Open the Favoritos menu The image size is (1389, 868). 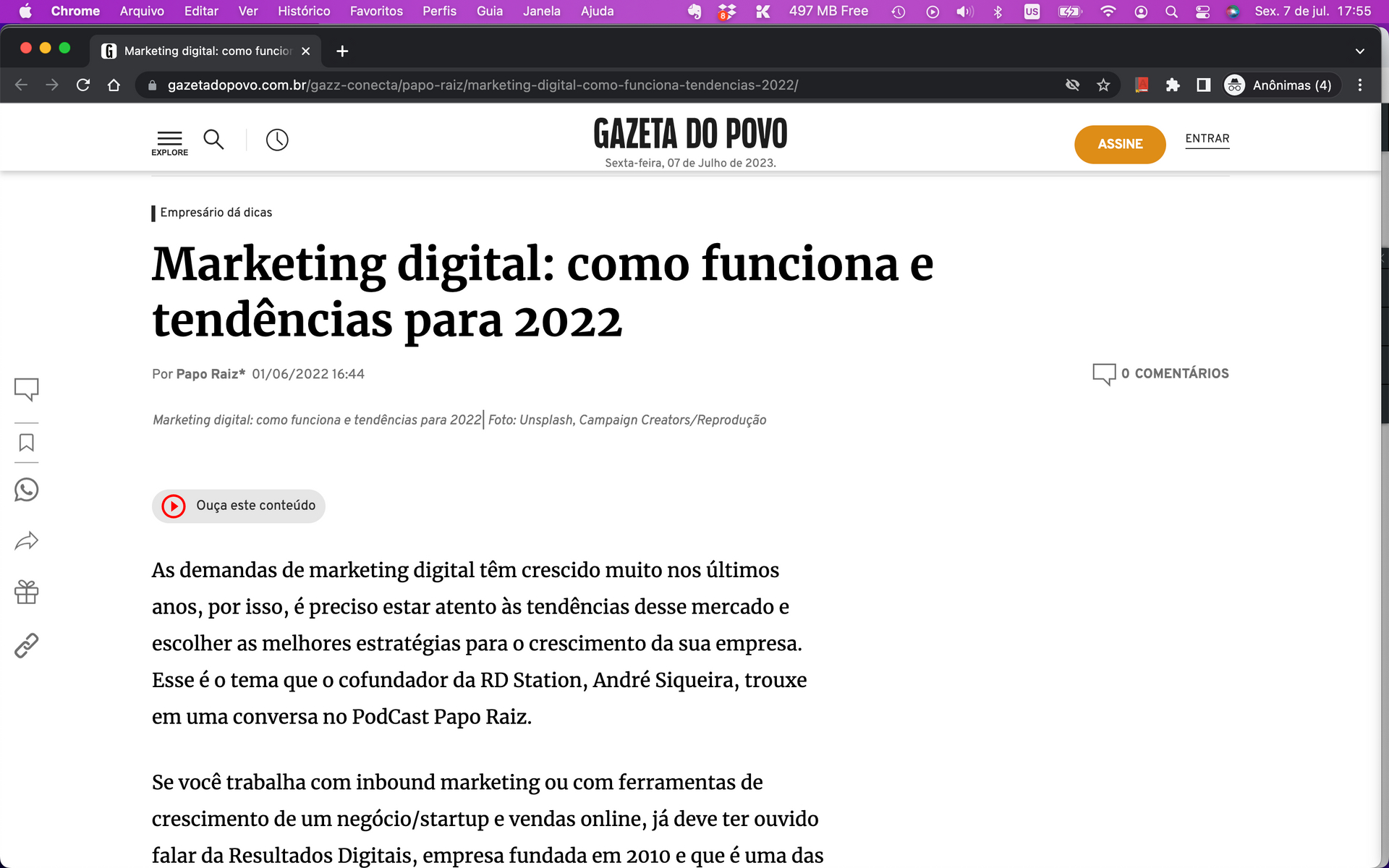(x=376, y=11)
